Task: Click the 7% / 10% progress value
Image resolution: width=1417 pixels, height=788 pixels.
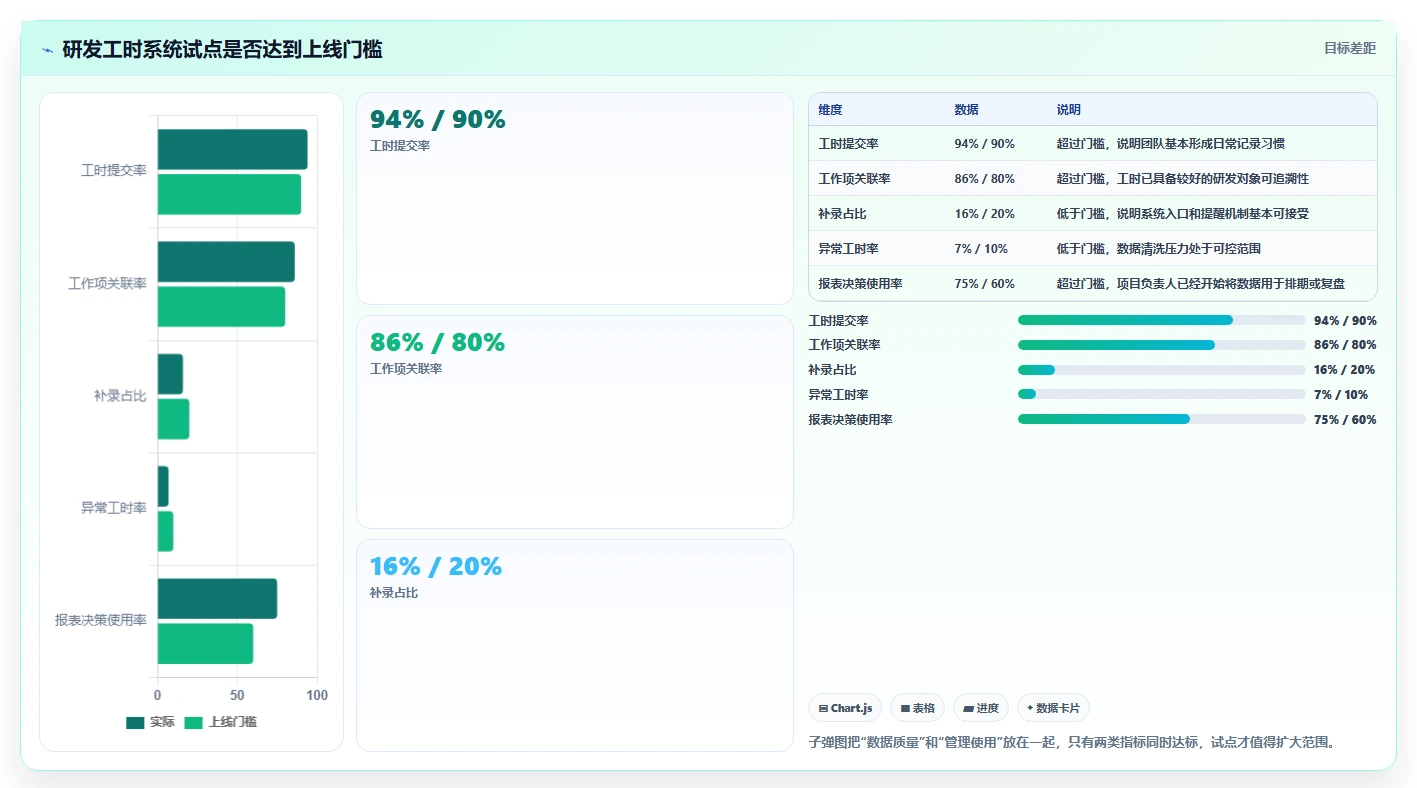Action: coord(1341,395)
